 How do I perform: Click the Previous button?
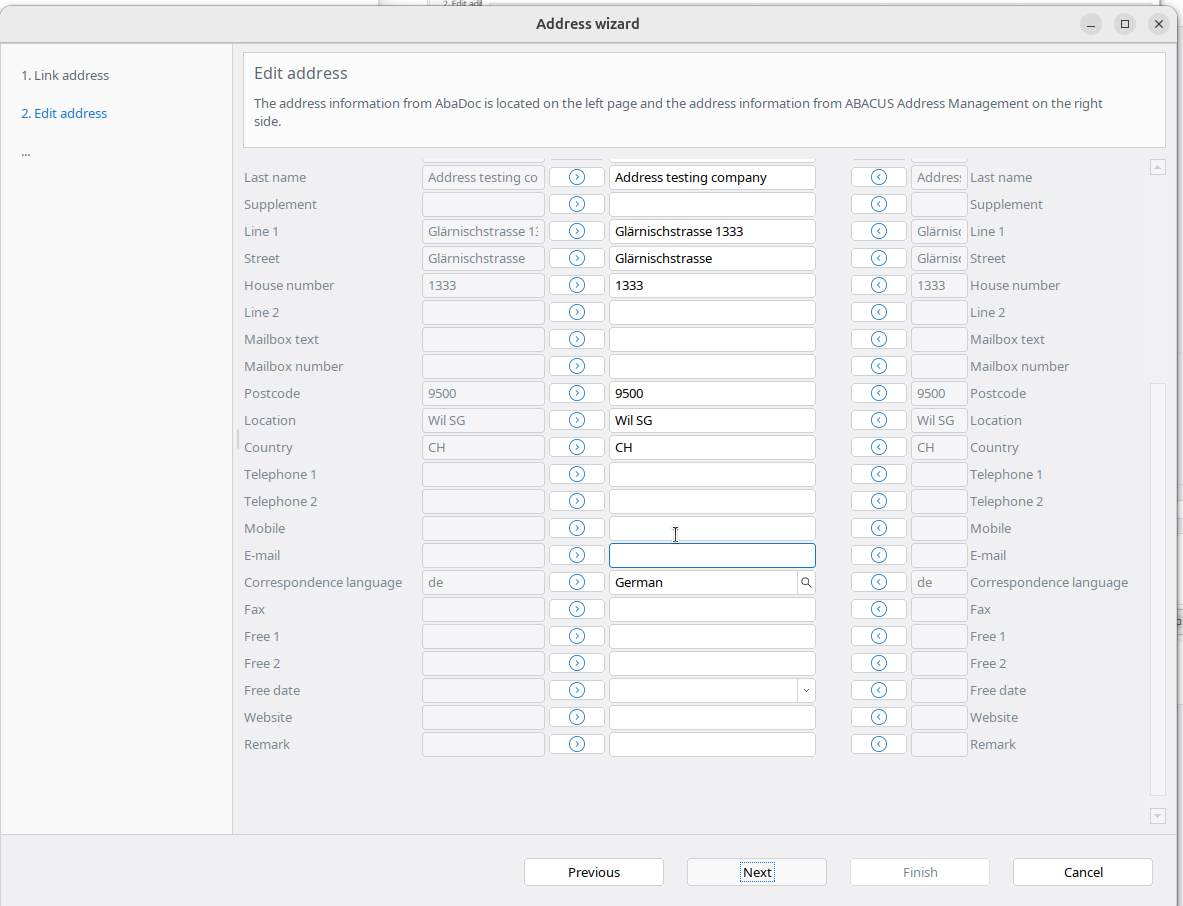(593, 872)
